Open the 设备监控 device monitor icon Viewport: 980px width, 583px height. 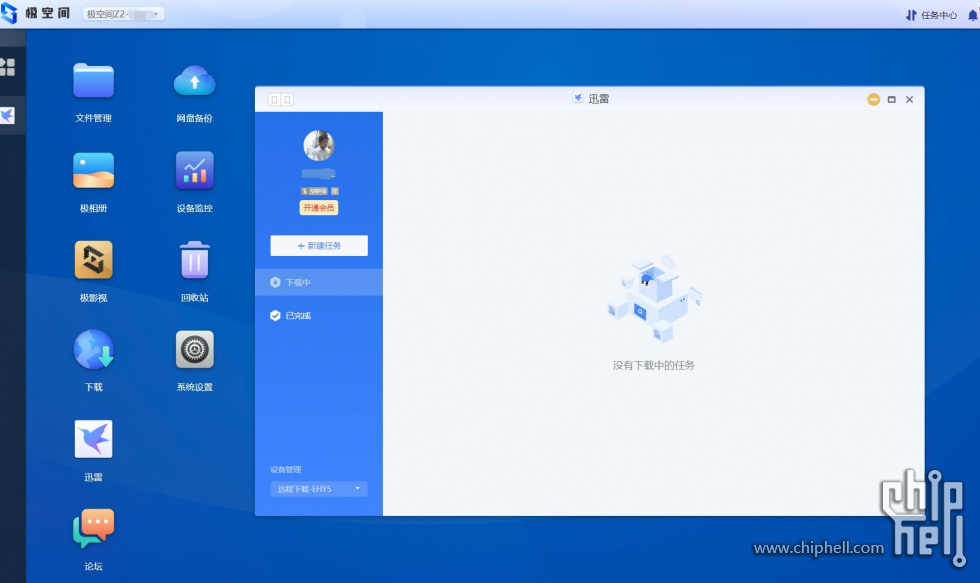coord(194,171)
